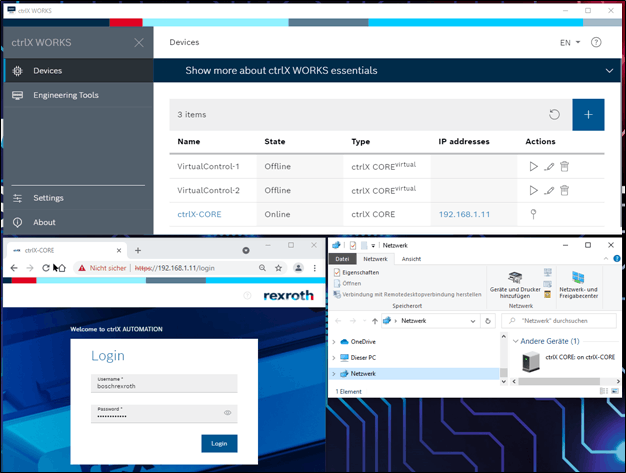Viewport: 626px width, 473px height.
Task: Click Geräte und Drucker hinzufügen
Action: coord(515,285)
